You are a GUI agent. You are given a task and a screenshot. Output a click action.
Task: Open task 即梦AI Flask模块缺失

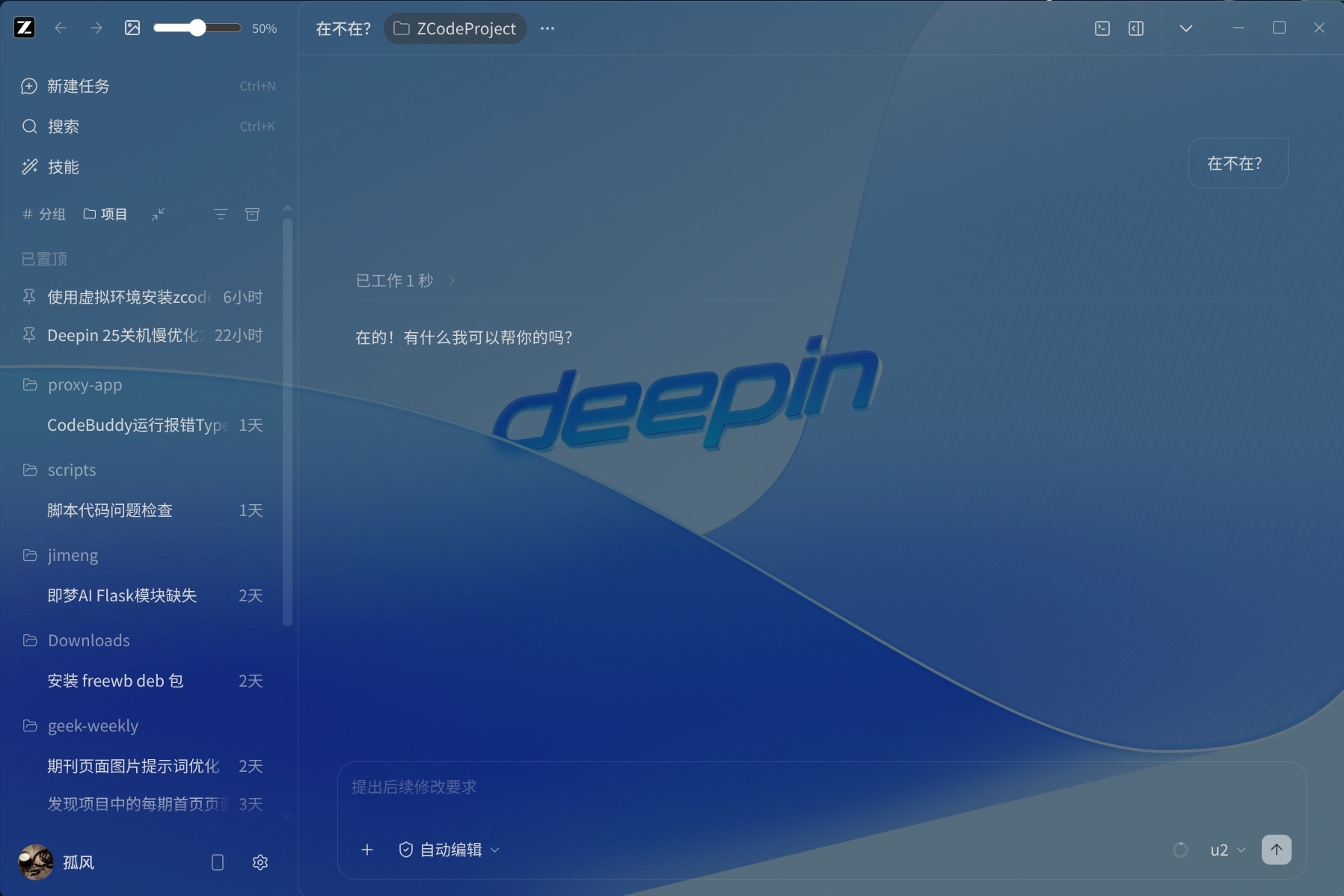(x=142, y=595)
